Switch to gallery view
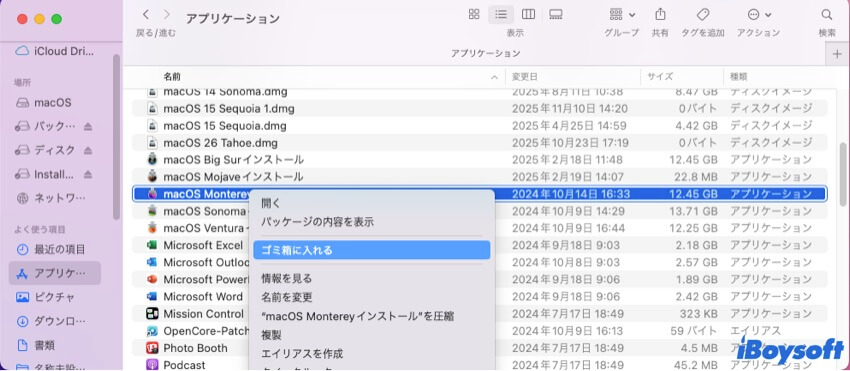Screen dimensions: 850x371 click(555, 15)
